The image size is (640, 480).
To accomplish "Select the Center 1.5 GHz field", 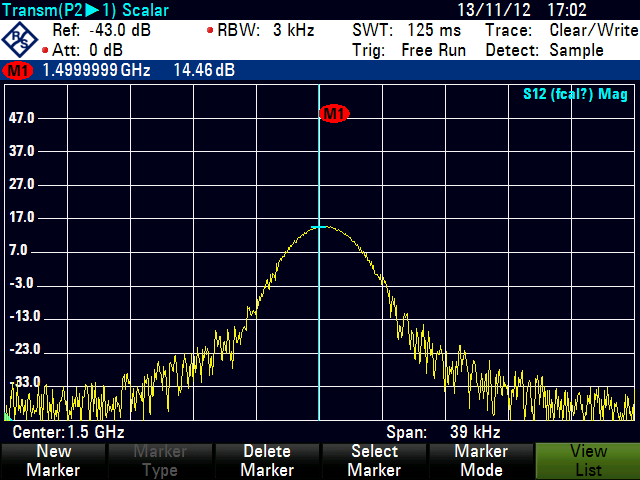I will [68, 433].
